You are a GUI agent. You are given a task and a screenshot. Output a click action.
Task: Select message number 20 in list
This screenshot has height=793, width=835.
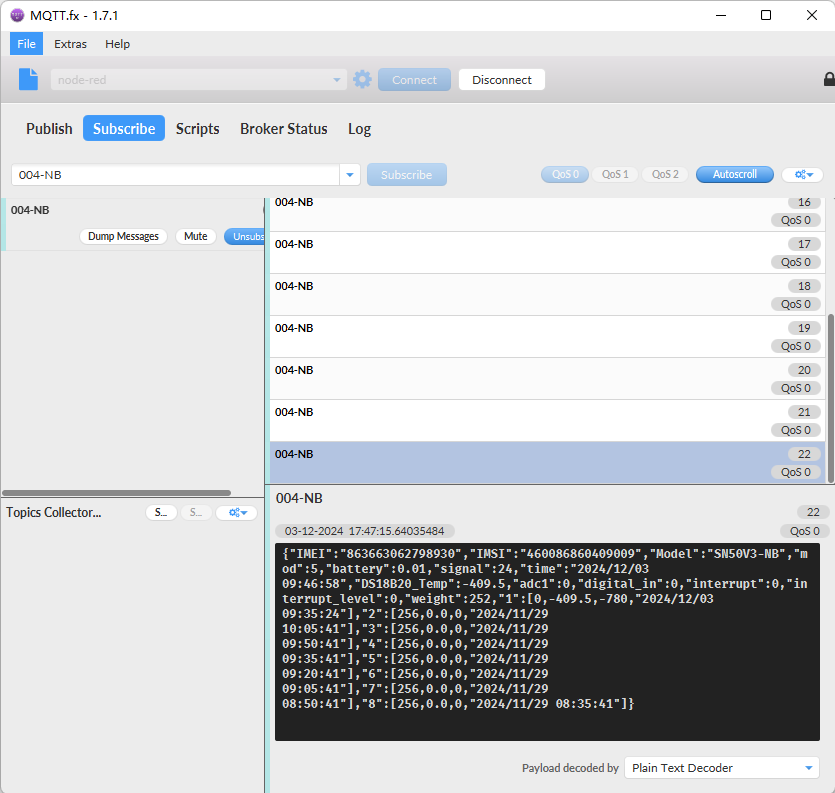coord(547,379)
